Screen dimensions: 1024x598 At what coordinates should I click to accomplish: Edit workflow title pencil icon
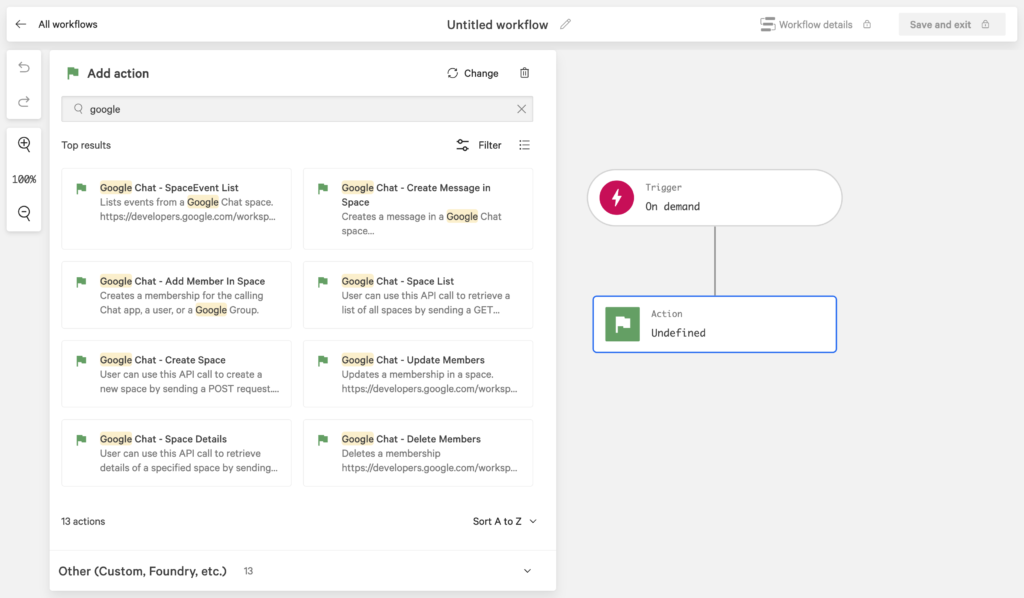click(566, 24)
